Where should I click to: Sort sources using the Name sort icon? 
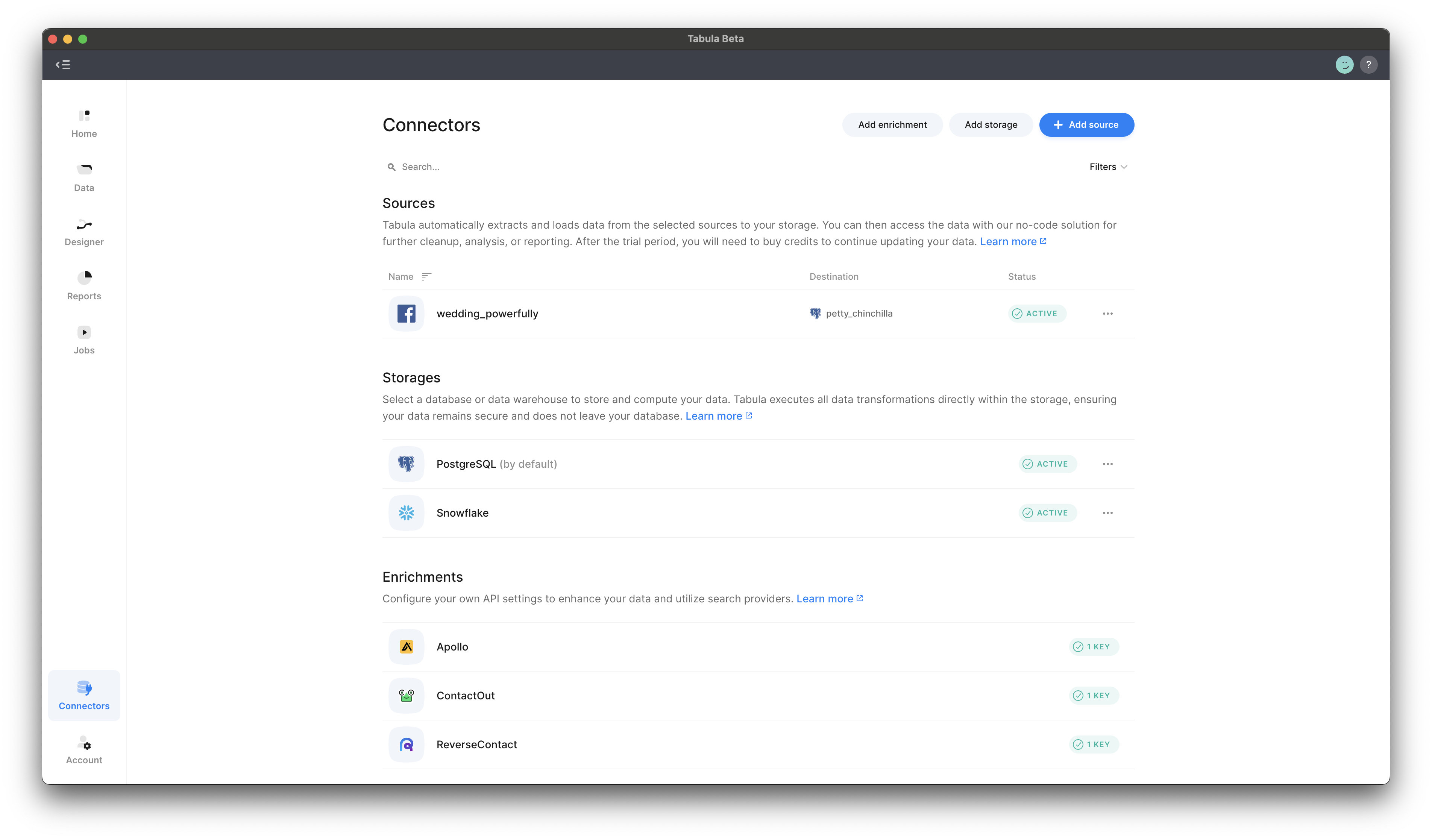(x=426, y=277)
